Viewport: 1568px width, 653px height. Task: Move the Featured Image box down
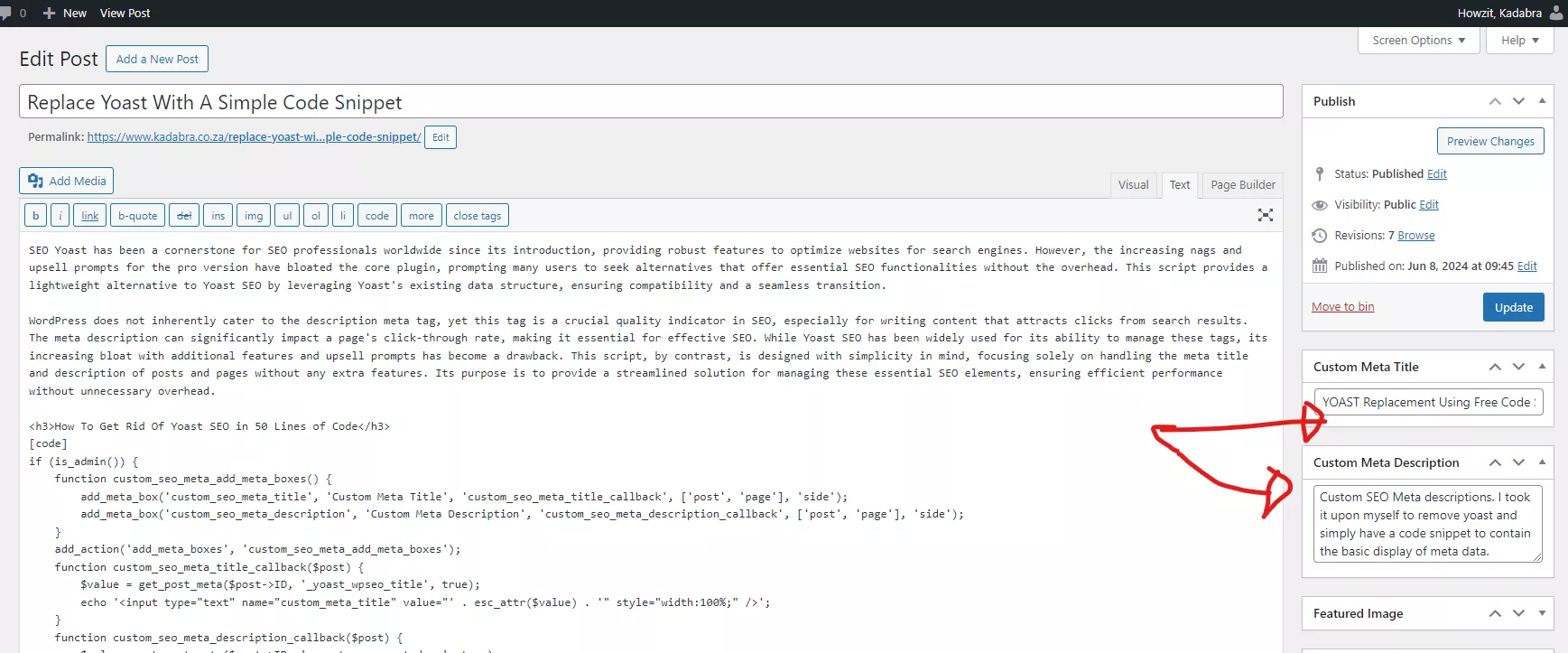(1518, 613)
